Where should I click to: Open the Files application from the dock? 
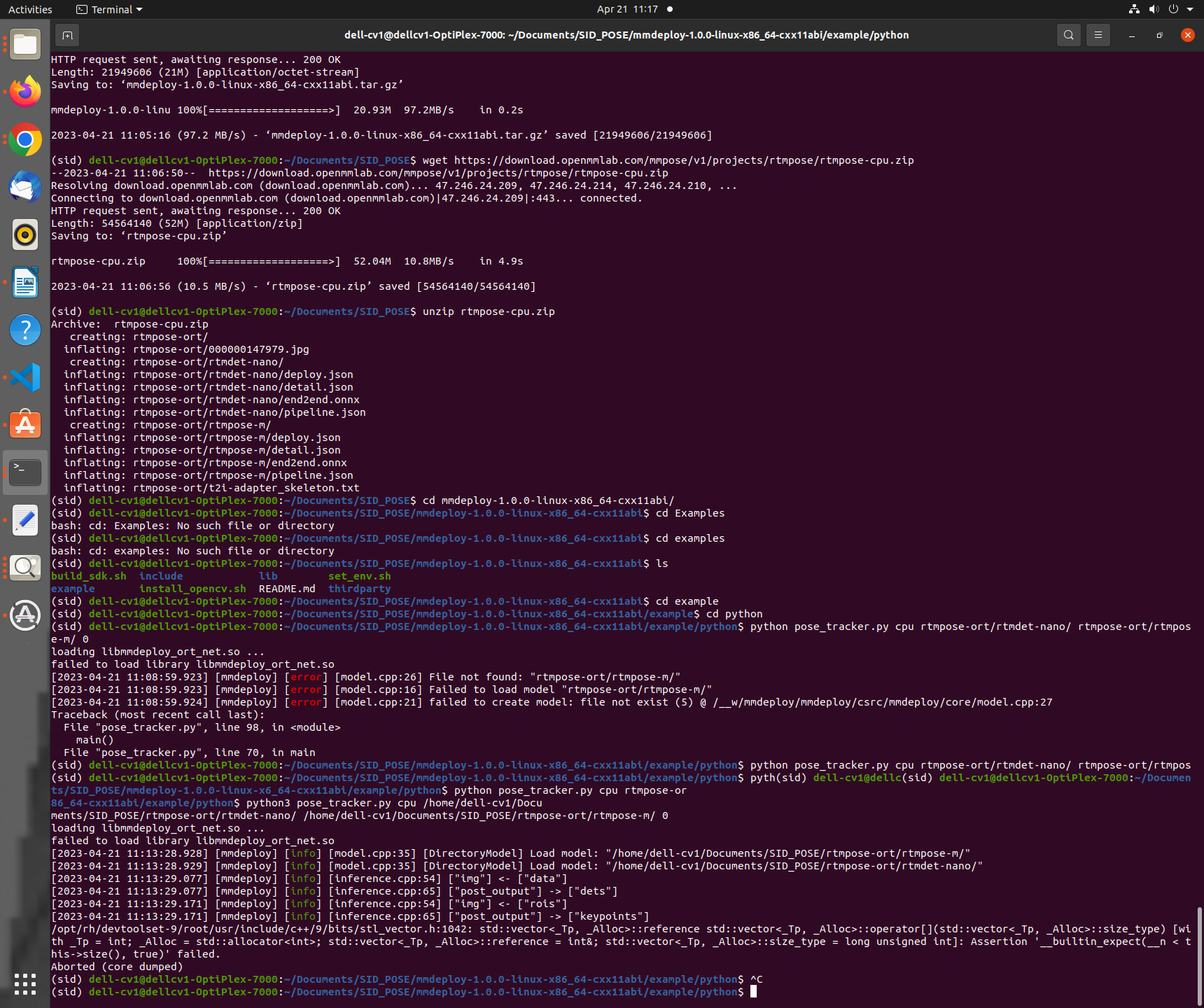click(25, 44)
